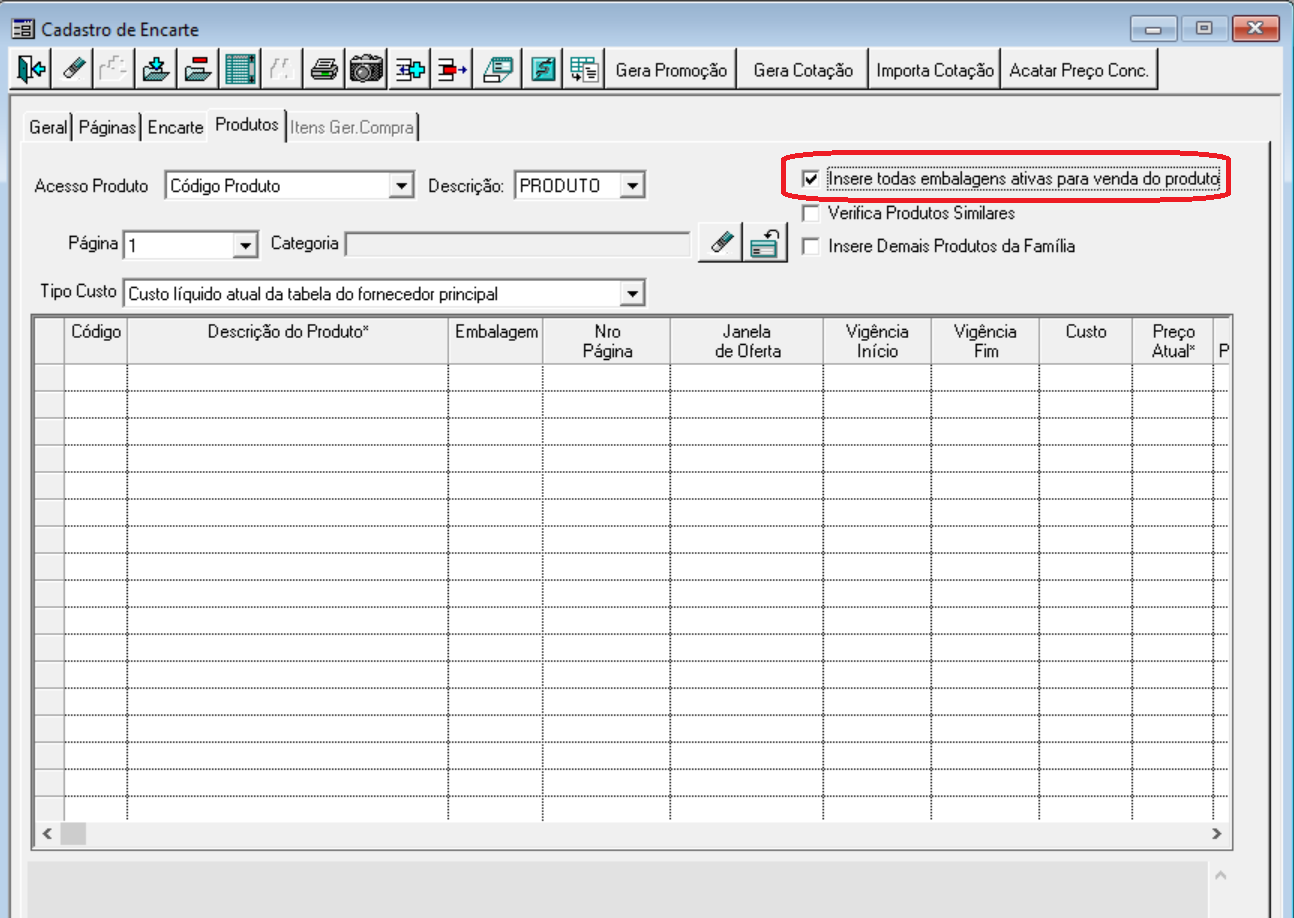This screenshot has height=918, width=1294.
Task: Click the Cadastro de Encarte title bar icon
Action: click(x=21, y=30)
